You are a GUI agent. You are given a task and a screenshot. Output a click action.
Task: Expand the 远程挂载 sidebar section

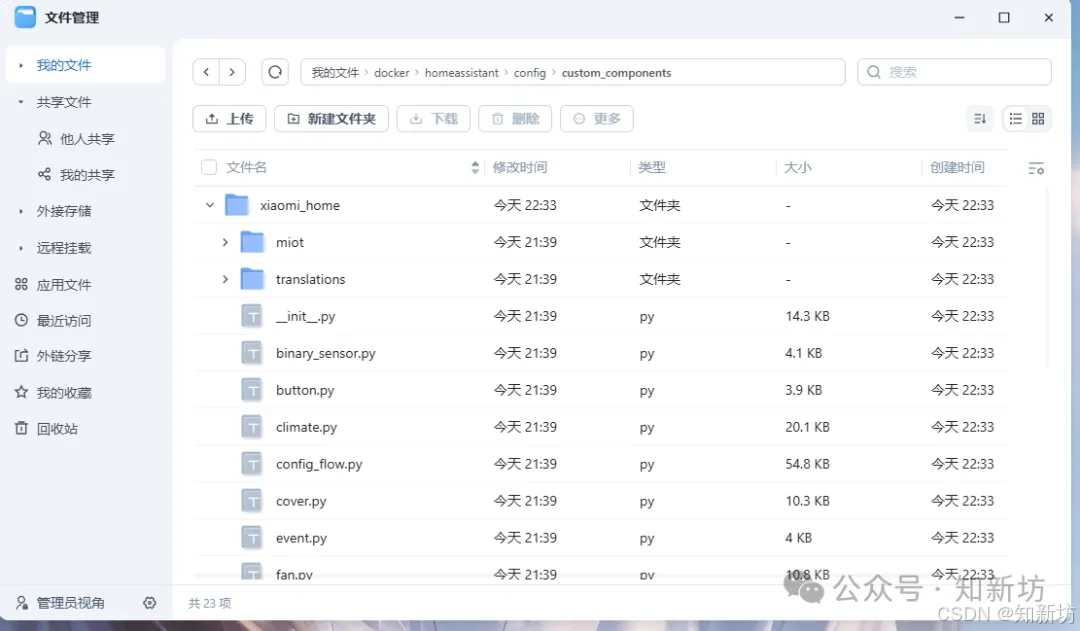pos(21,248)
